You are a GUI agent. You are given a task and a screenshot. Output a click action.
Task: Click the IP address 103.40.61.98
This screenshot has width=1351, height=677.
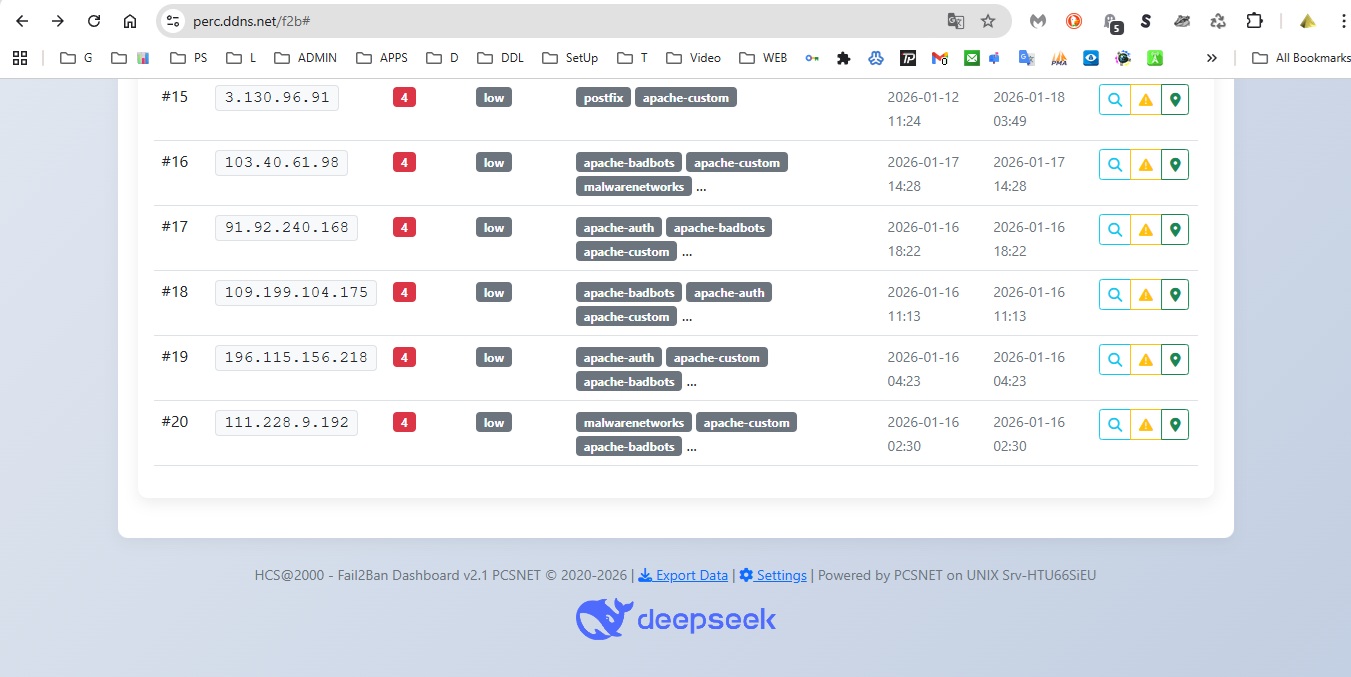281,163
